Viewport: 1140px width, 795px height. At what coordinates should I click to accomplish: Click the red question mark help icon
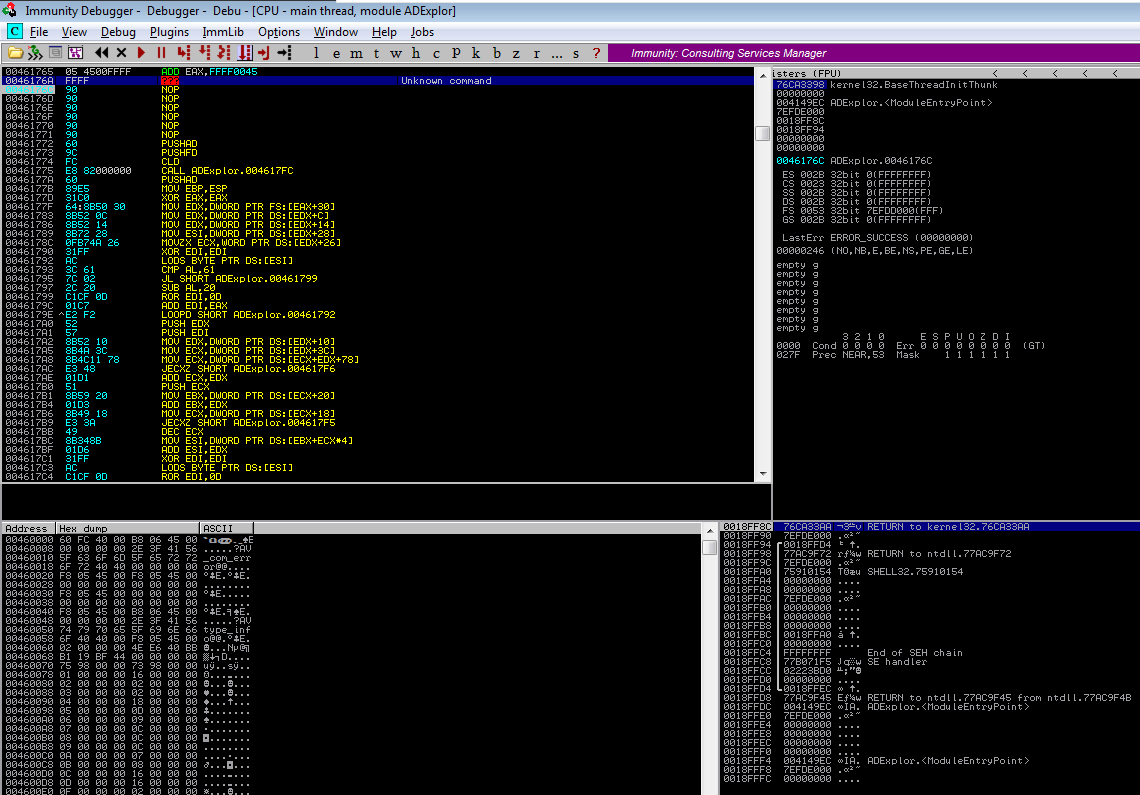click(x=597, y=53)
